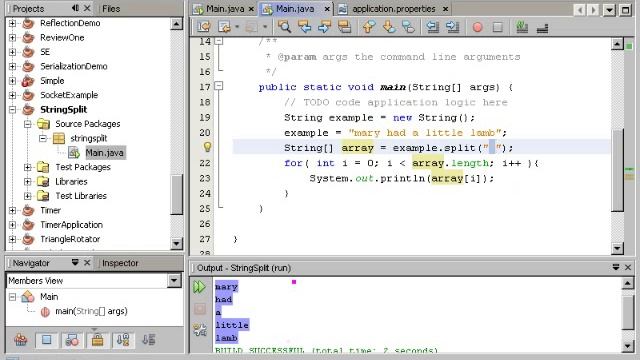Open the editor document list dropdown arrow
This screenshot has height=360, width=640.
point(609,9)
